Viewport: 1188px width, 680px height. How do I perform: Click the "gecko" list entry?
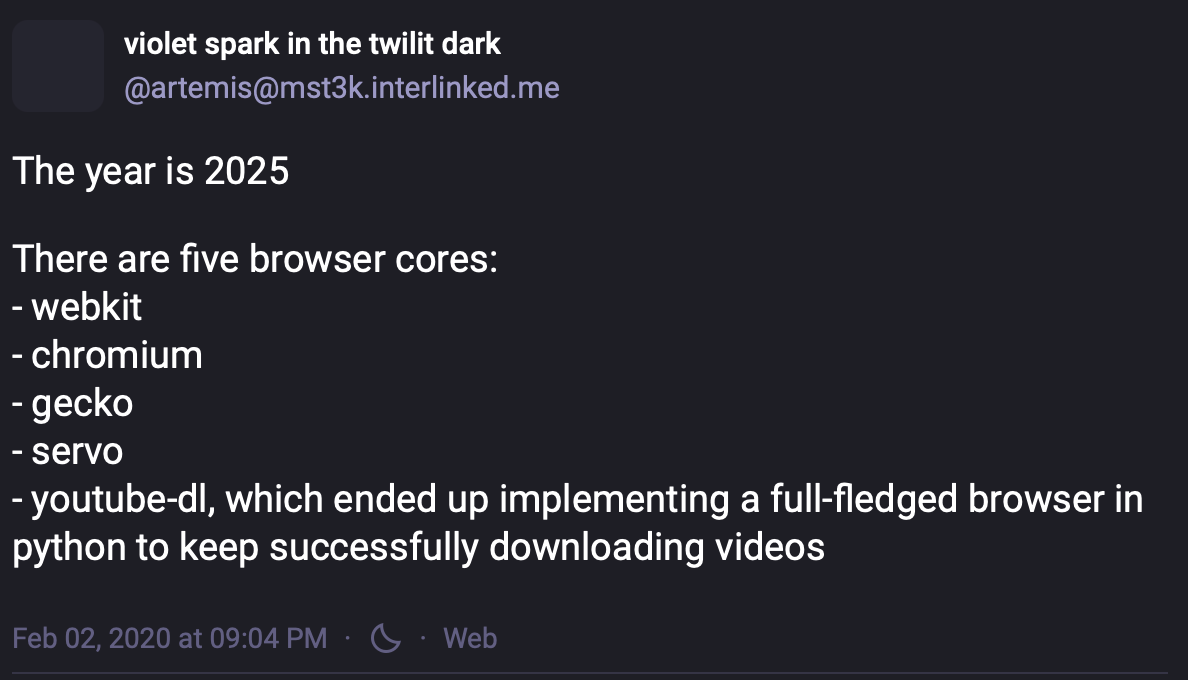[x=82, y=403]
